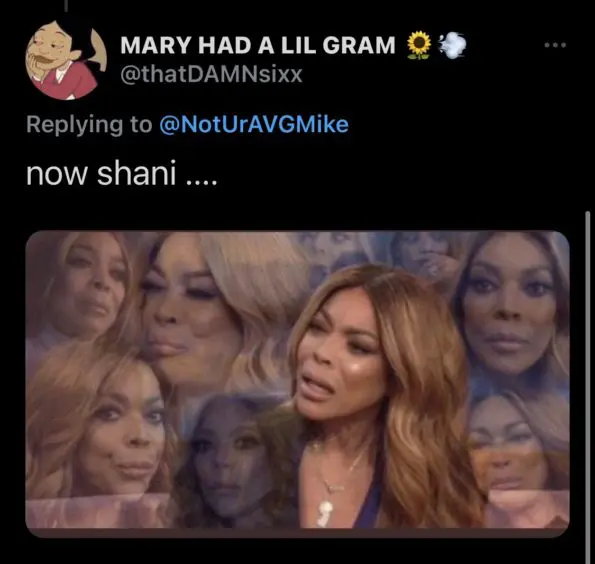This screenshot has width=595, height=564.
Task: Click the sunflower emoji beside the display name
Action: [419, 45]
